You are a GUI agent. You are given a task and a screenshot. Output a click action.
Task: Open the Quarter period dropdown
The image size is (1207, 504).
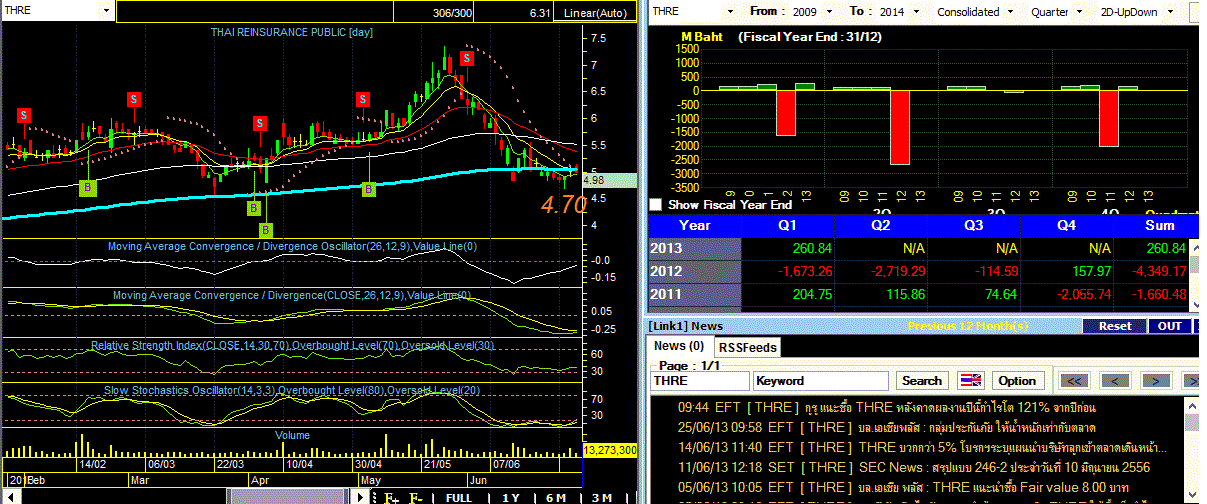[x=1077, y=12]
